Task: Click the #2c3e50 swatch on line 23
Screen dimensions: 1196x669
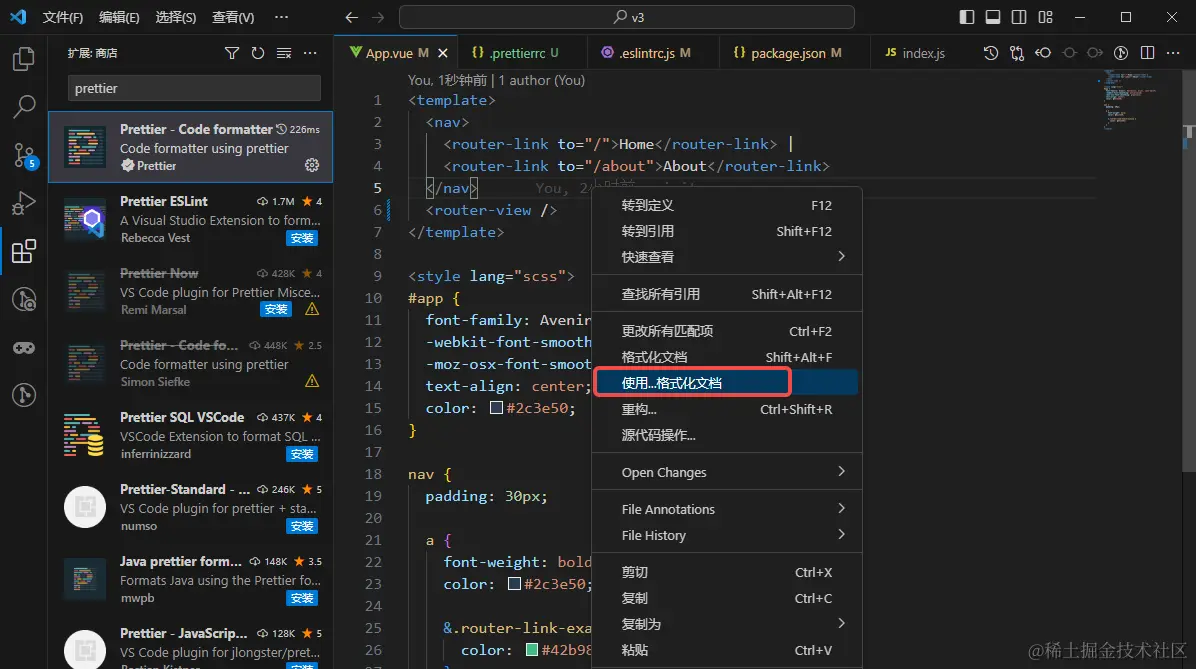Action: click(515, 584)
